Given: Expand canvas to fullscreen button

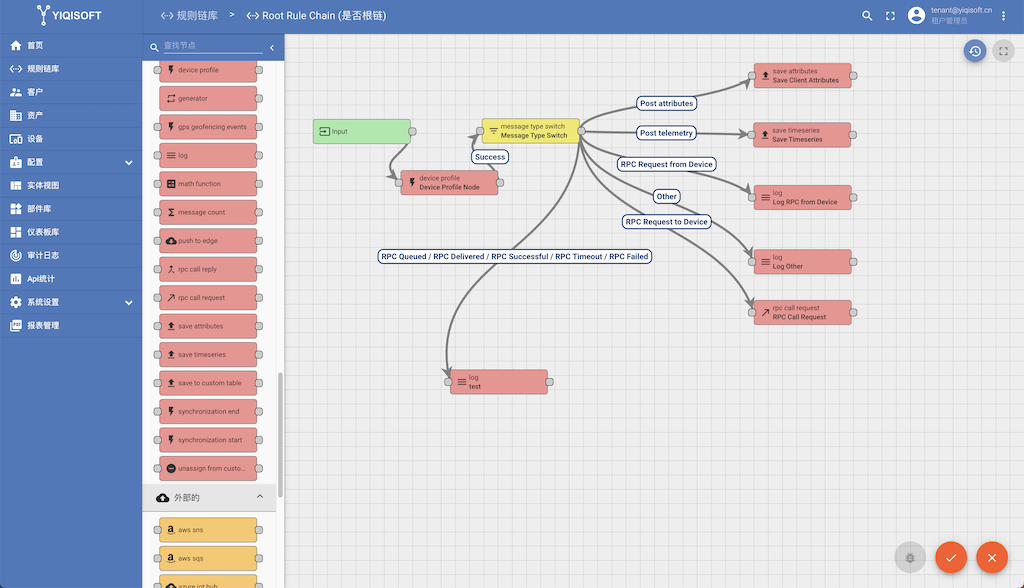Looking at the screenshot, I should (x=1003, y=51).
